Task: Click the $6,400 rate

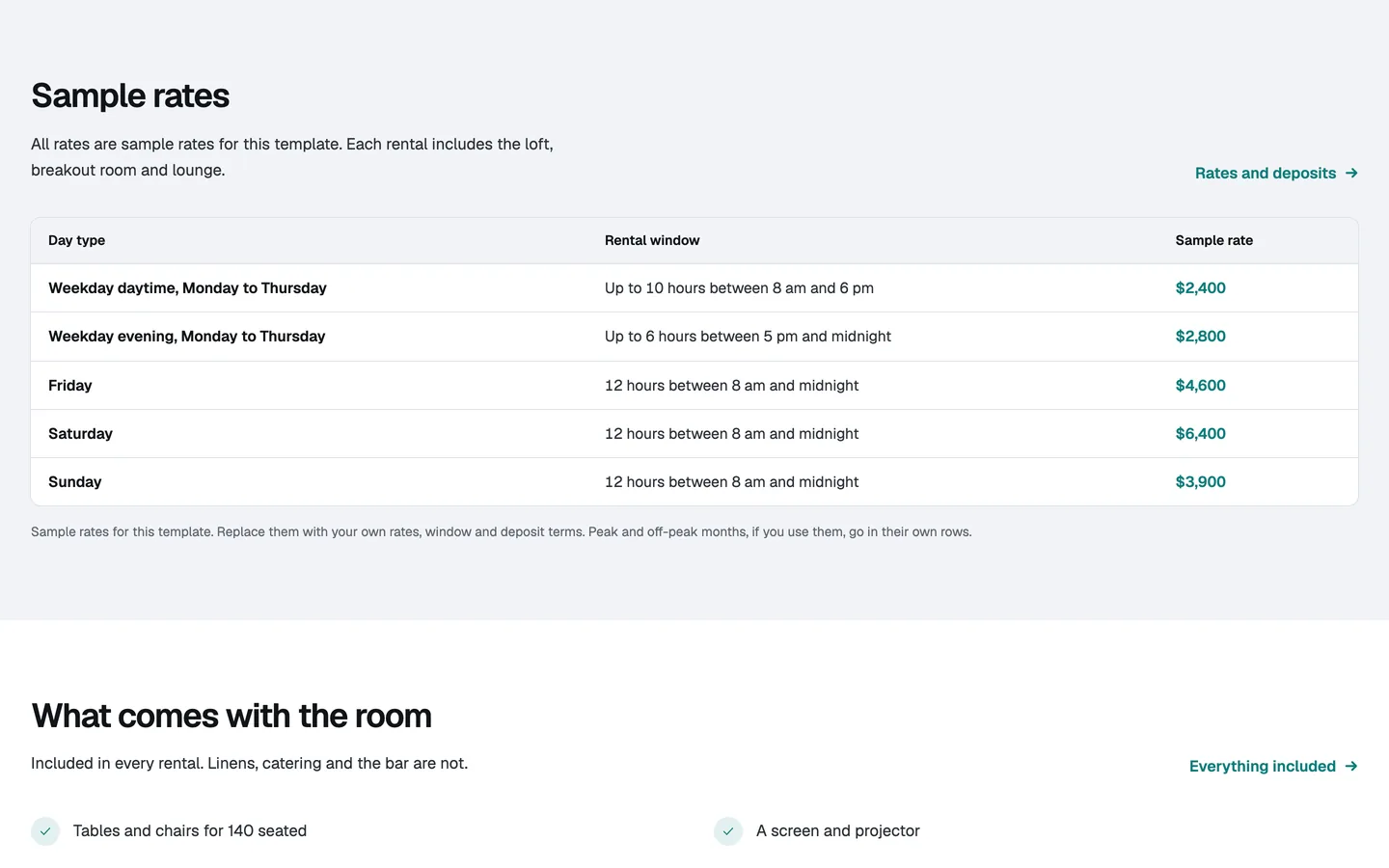Action: tap(1201, 434)
